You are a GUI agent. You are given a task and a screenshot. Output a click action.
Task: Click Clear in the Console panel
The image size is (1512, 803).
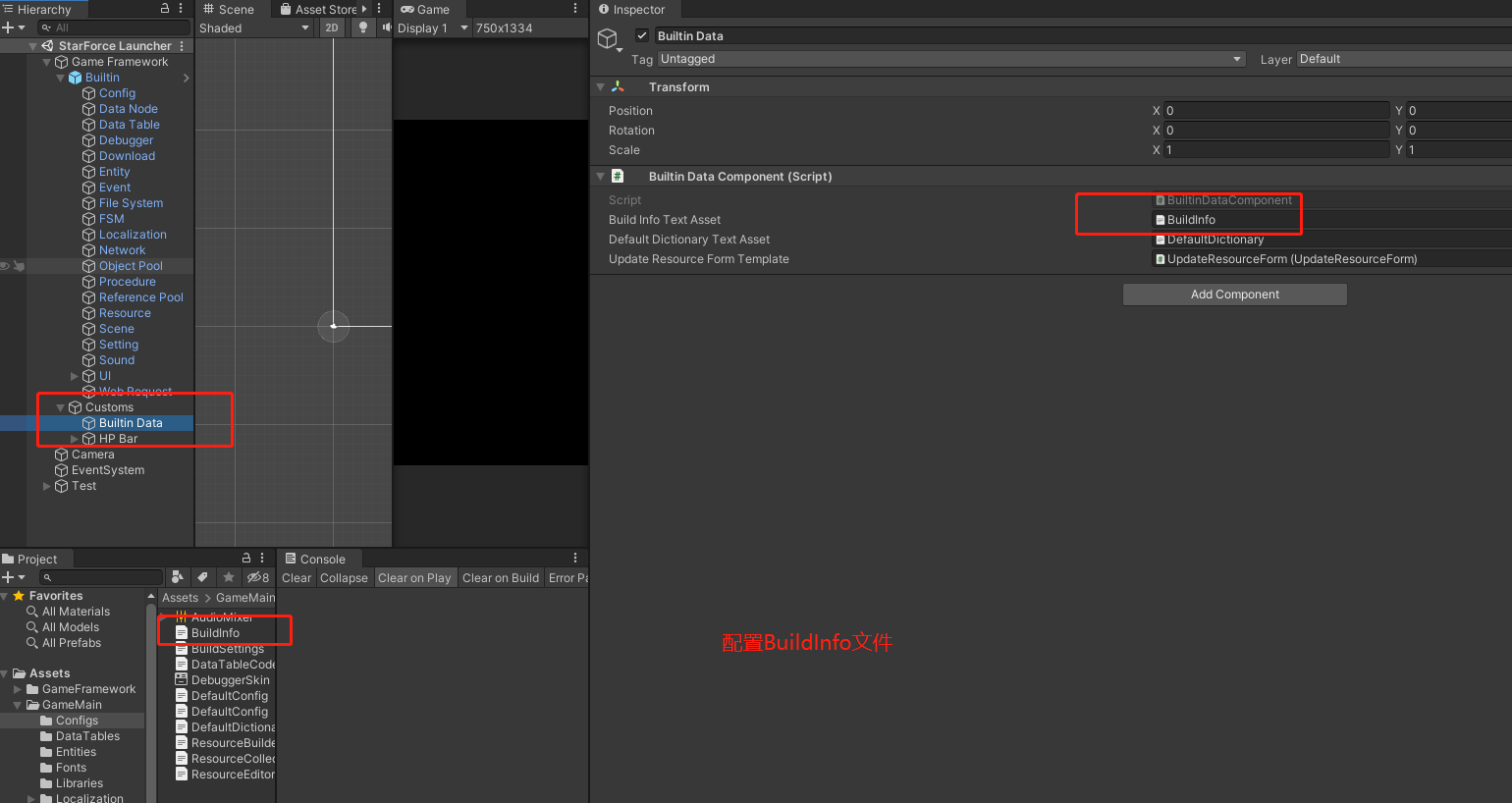(297, 577)
